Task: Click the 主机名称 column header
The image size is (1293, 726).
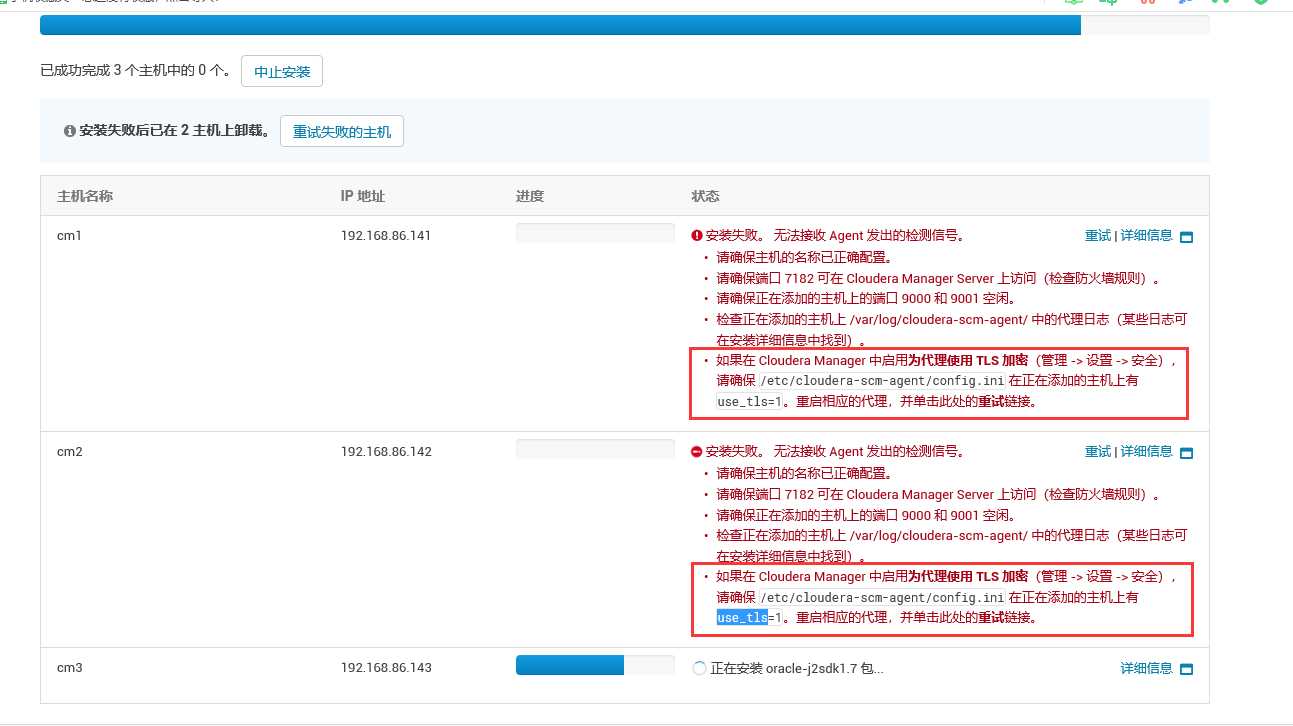Action: [x=85, y=196]
